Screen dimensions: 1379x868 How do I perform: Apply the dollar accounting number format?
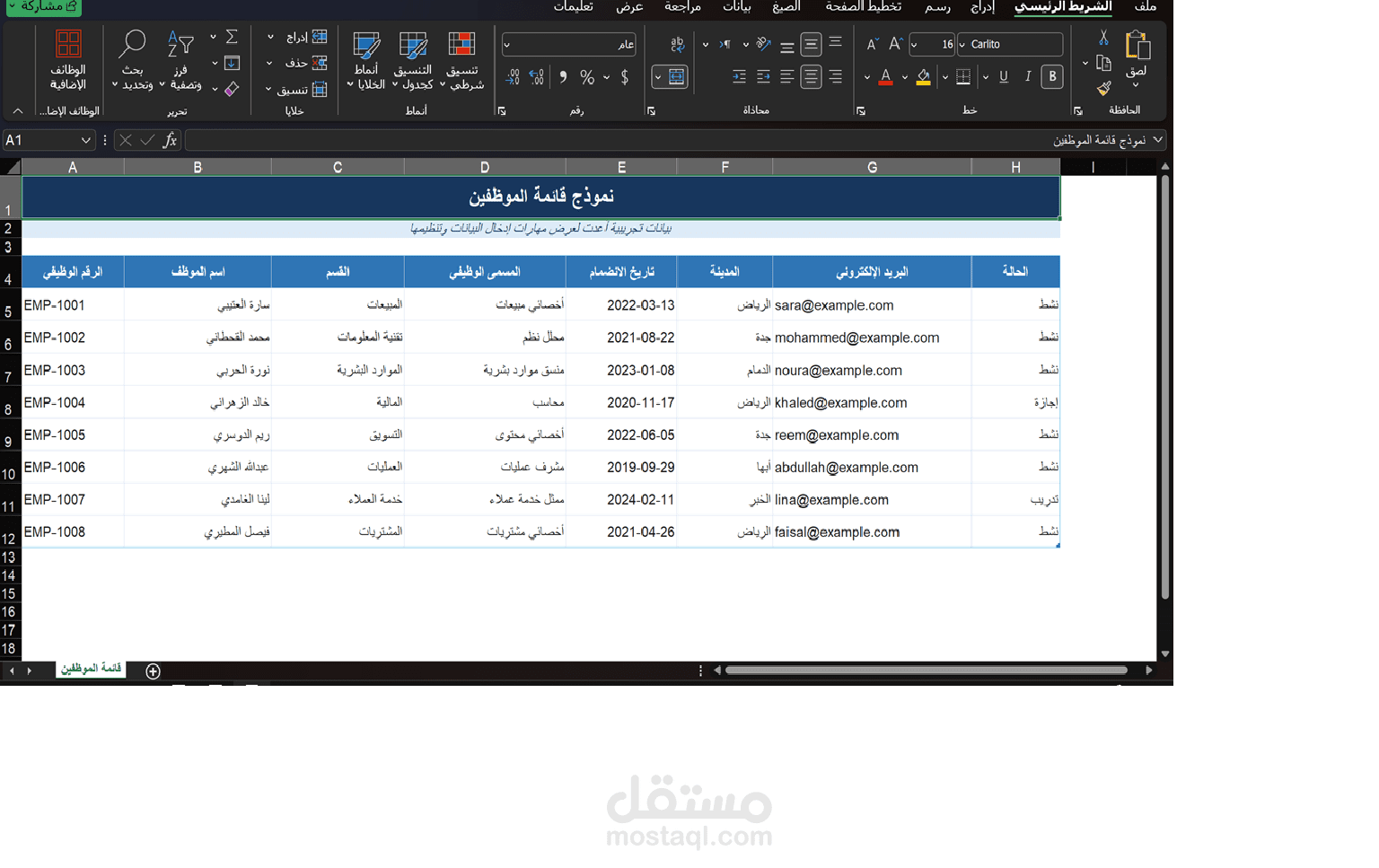pos(624,77)
